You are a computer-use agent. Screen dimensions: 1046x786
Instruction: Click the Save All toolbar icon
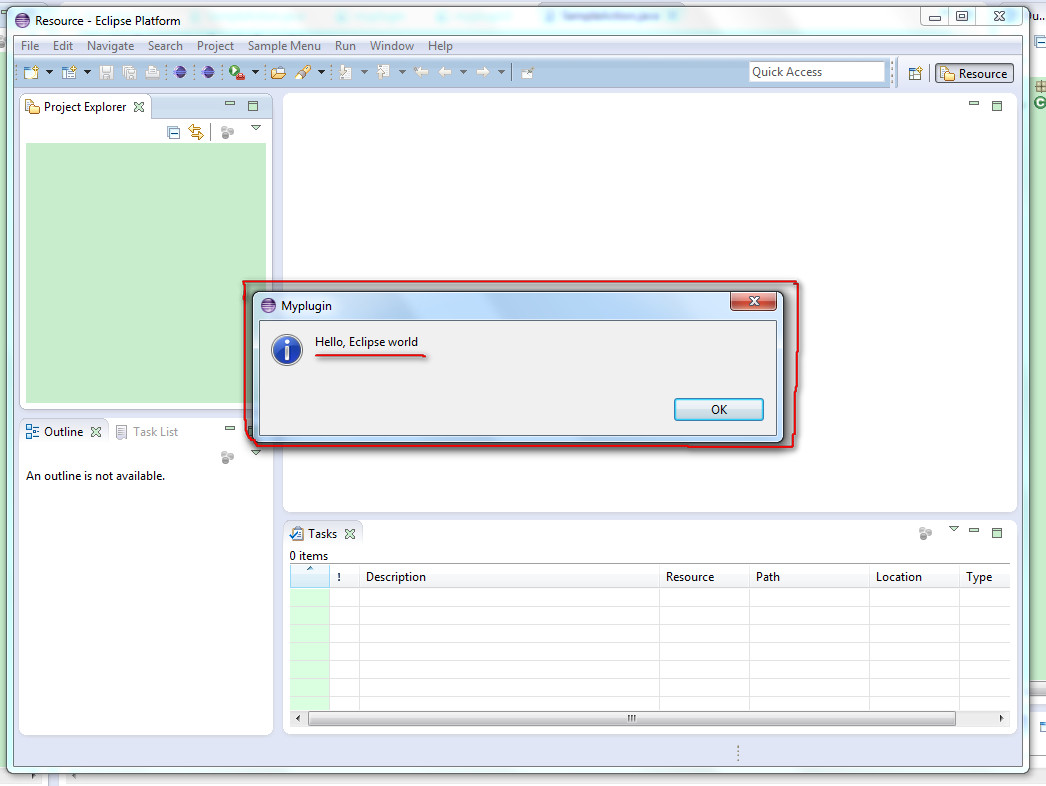point(129,72)
